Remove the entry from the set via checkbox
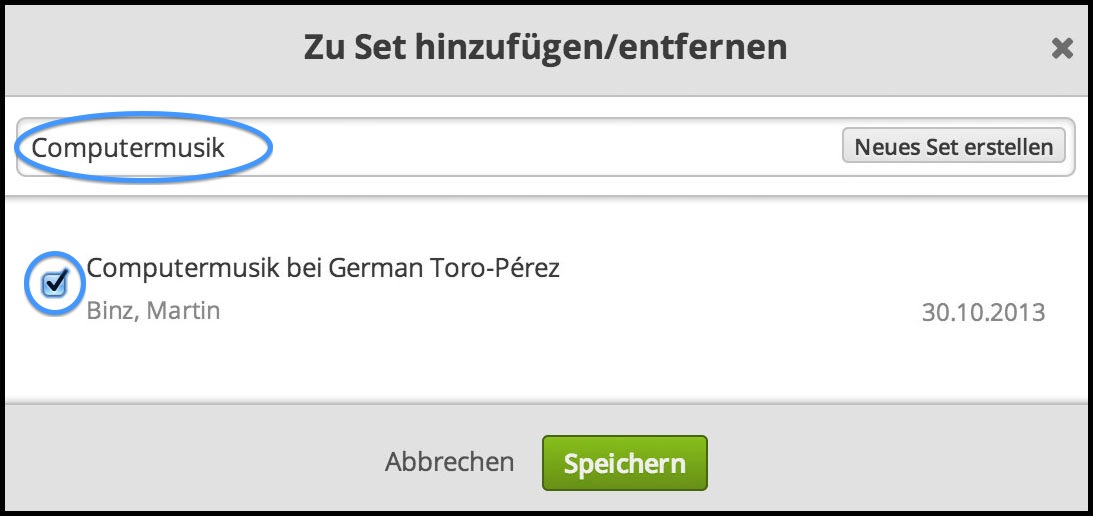The width and height of the screenshot is (1093, 516). click(55, 285)
